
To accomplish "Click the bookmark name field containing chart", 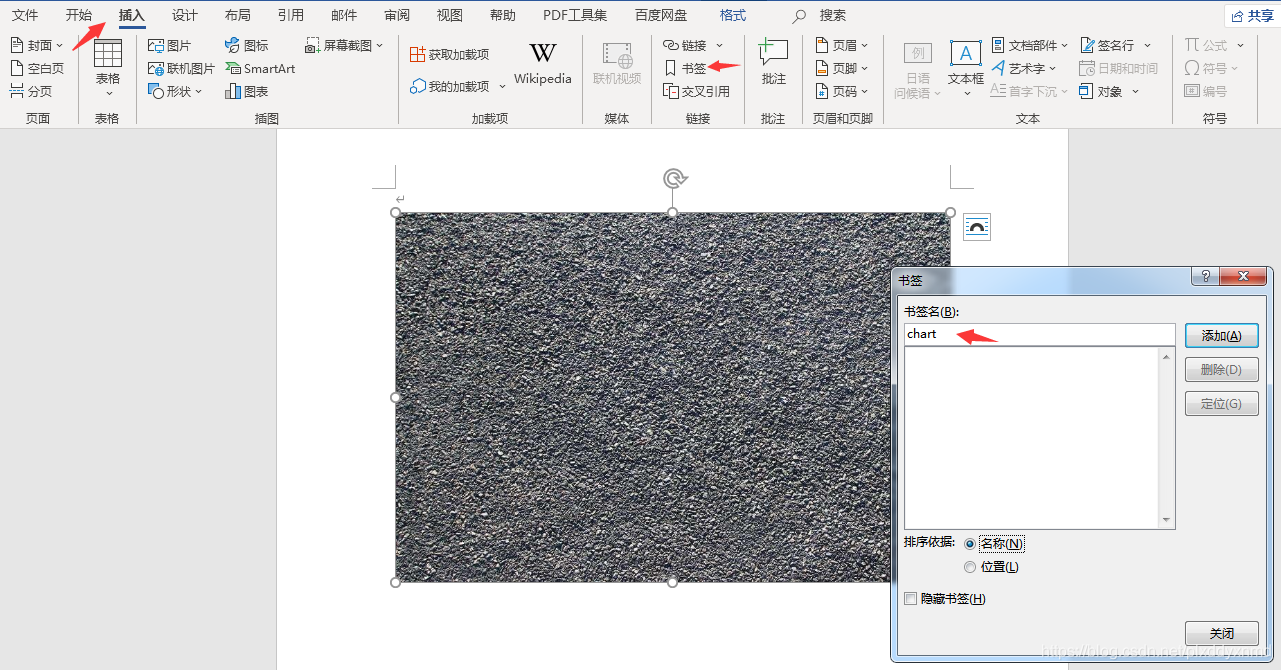I will click(x=1039, y=334).
